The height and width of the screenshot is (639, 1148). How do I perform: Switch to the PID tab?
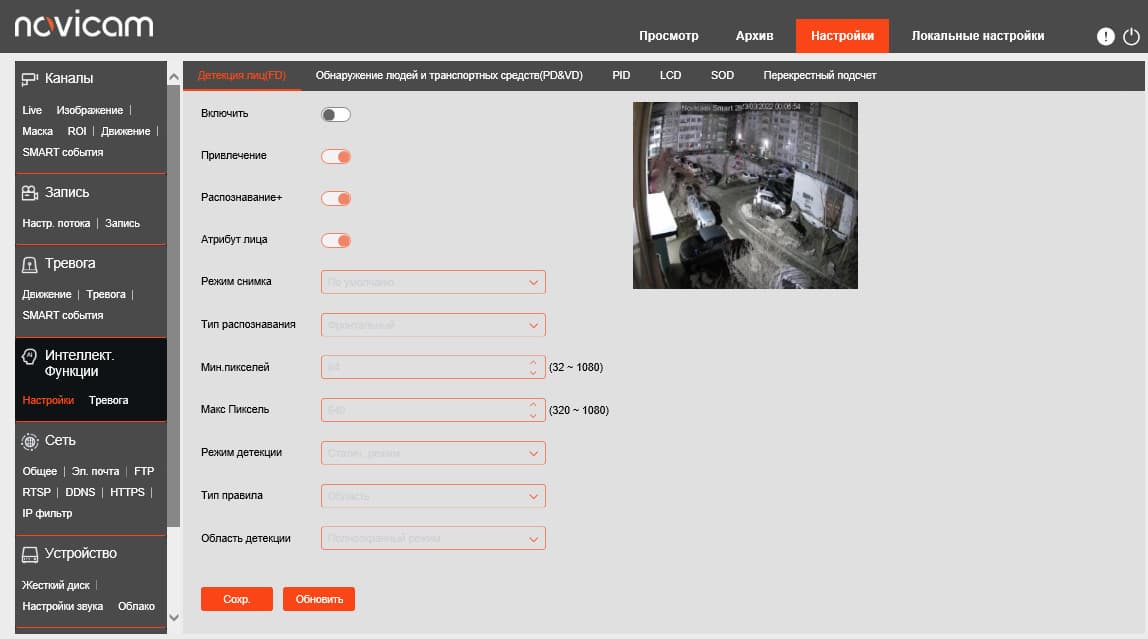[x=621, y=75]
